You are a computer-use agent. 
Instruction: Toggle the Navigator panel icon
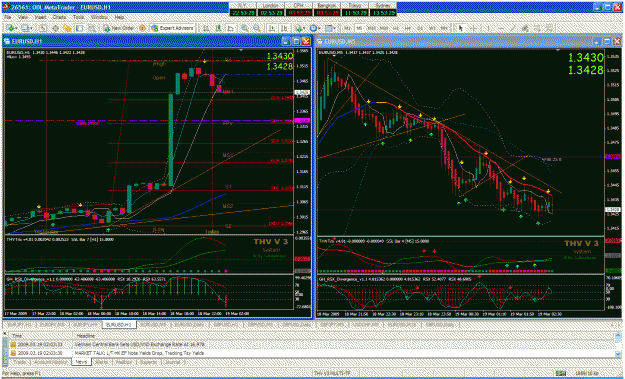[67, 28]
